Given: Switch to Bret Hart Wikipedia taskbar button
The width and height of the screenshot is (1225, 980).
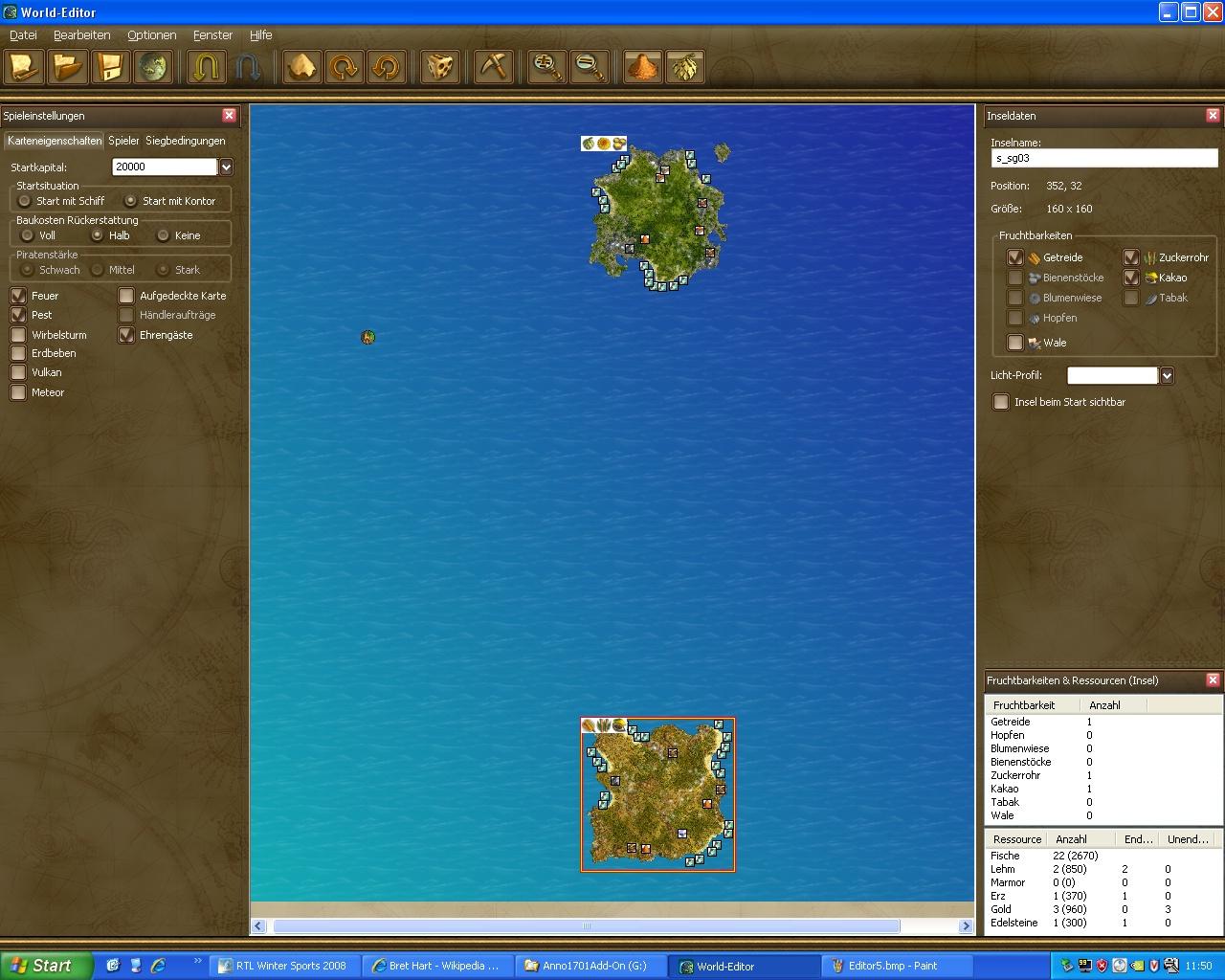Looking at the screenshot, I should click(x=437, y=966).
